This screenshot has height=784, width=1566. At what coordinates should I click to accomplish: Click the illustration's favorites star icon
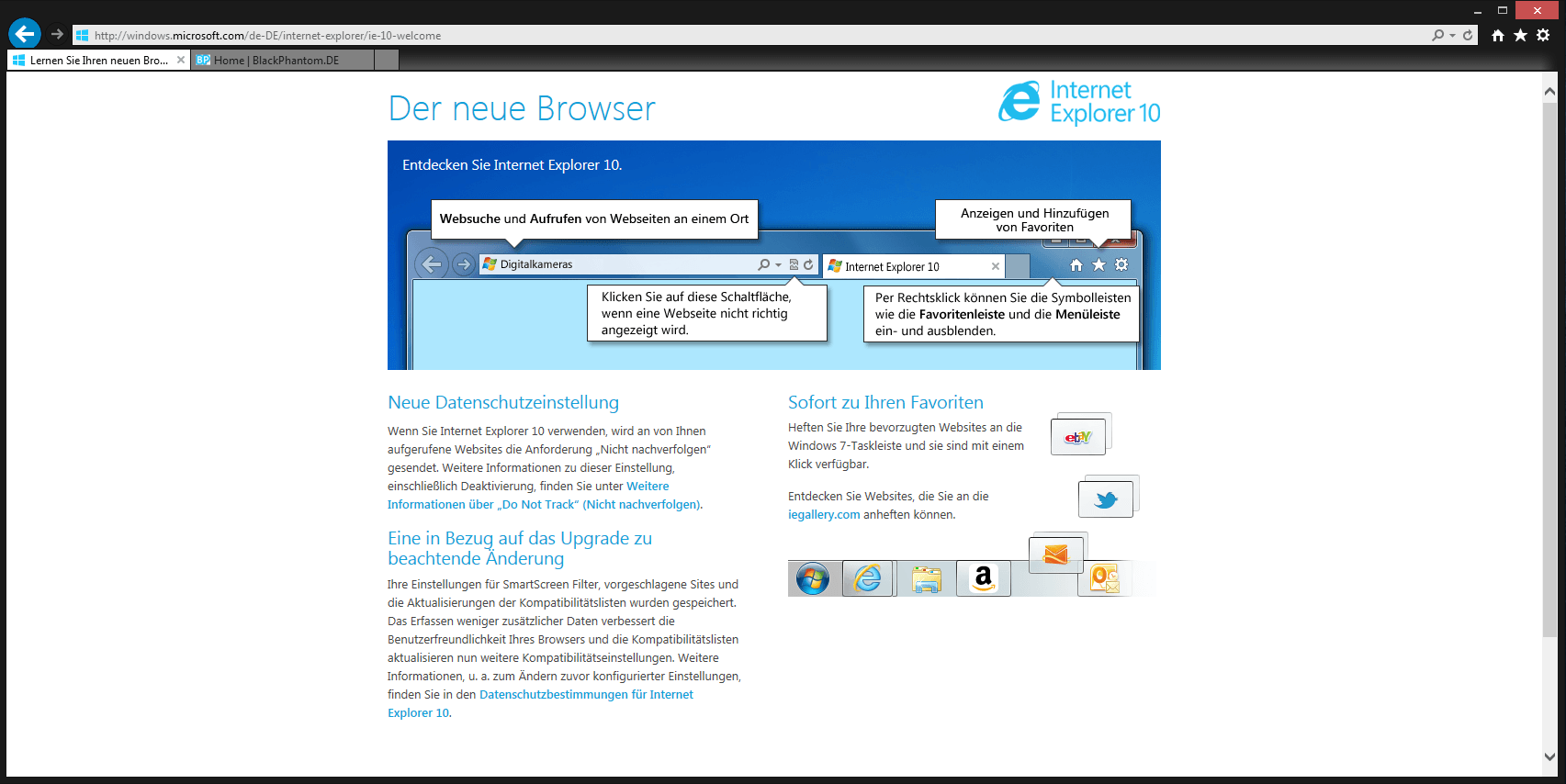click(x=1098, y=265)
